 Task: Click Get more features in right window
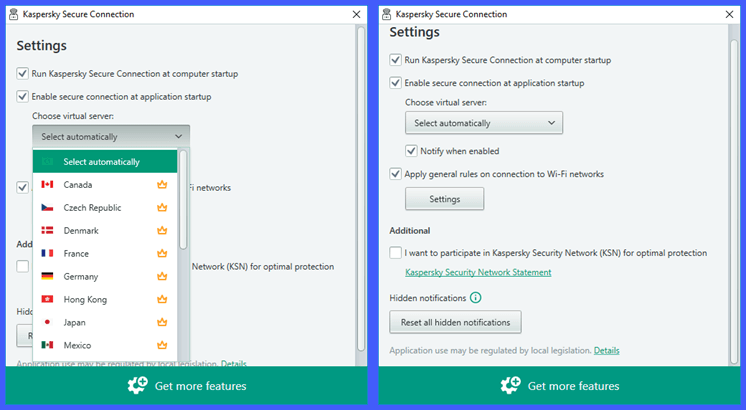coord(560,385)
